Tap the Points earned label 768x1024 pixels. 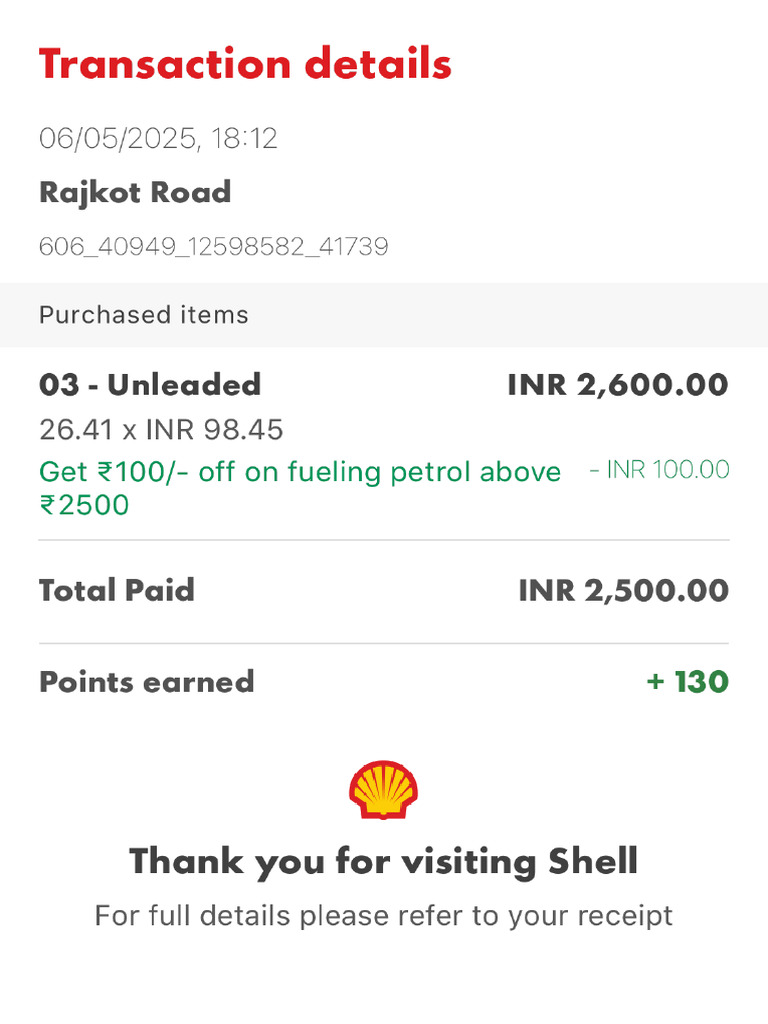click(147, 682)
